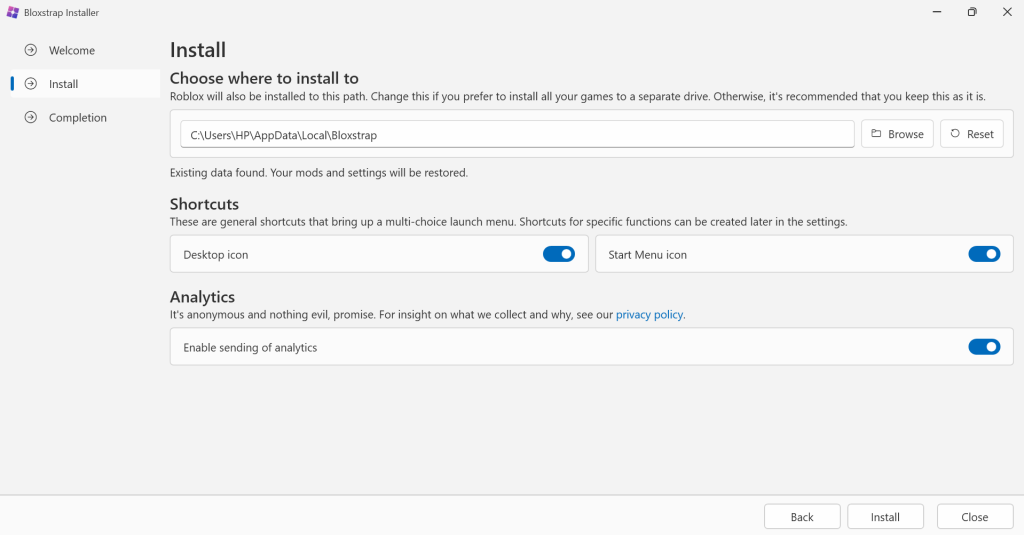Click the circular arrow icon on the Reset button
This screenshot has height=535, width=1024.
tap(955, 133)
